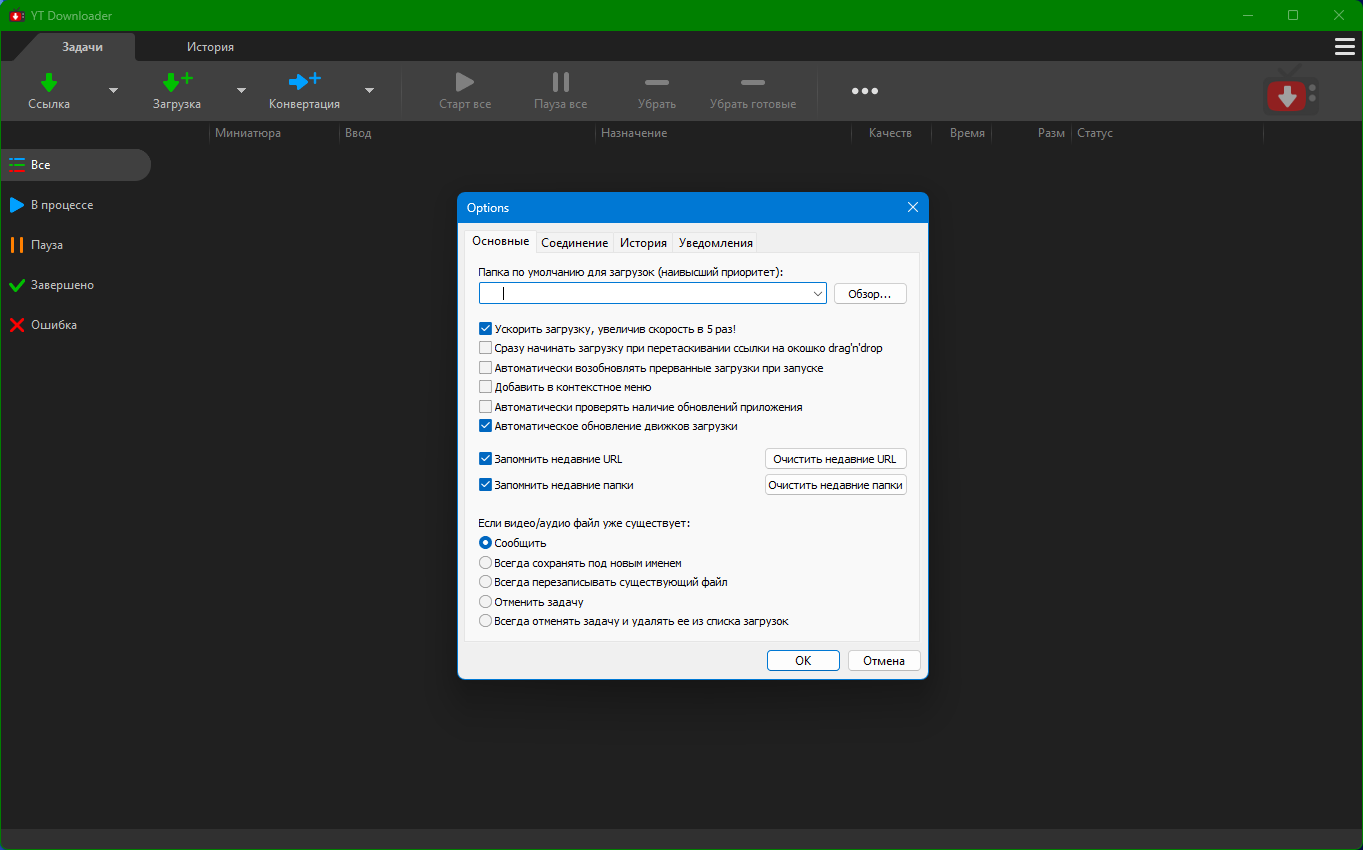Click the Обзор... browse button
The image size is (1363, 850).
click(x=869, y=294)
